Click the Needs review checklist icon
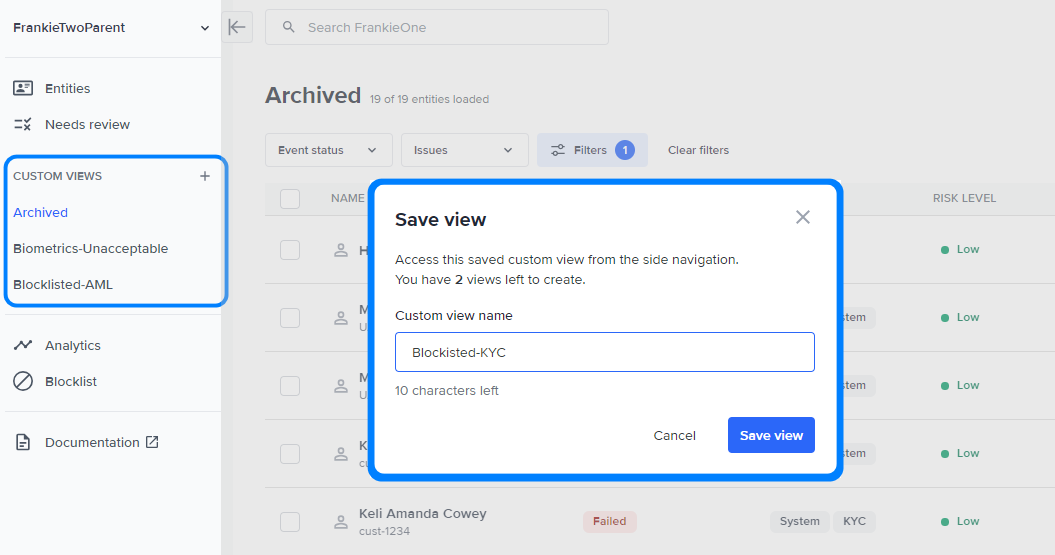The image size is (1055, 555). (23, 125)
